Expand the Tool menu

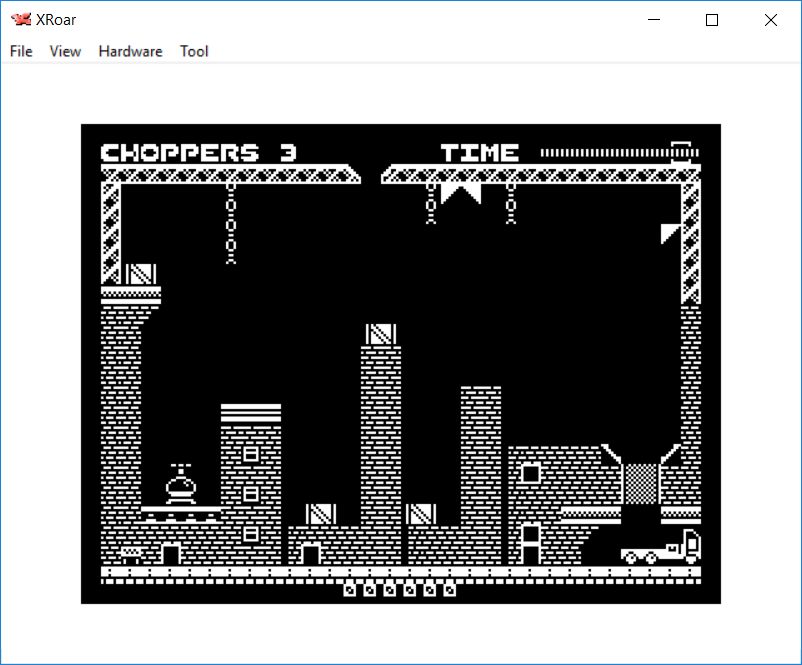[x=194, y=51]
